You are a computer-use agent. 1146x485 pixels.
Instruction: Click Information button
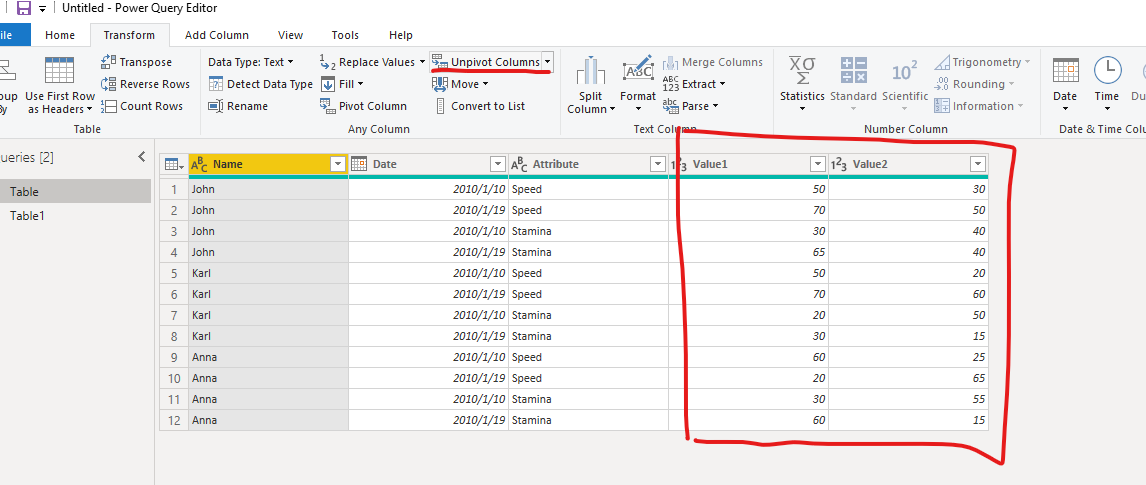click(x=978, y=106)
